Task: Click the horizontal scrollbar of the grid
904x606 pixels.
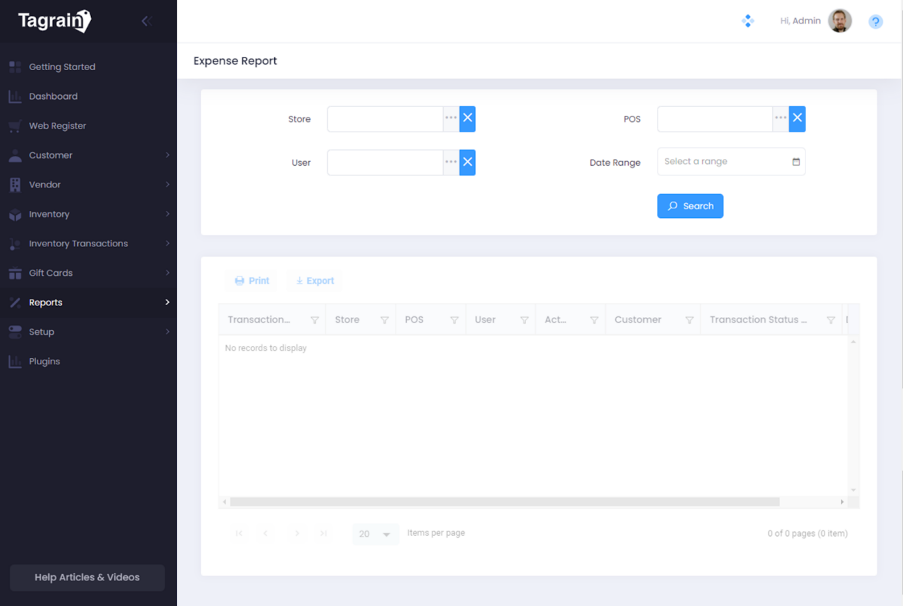Action: [504, 502]
